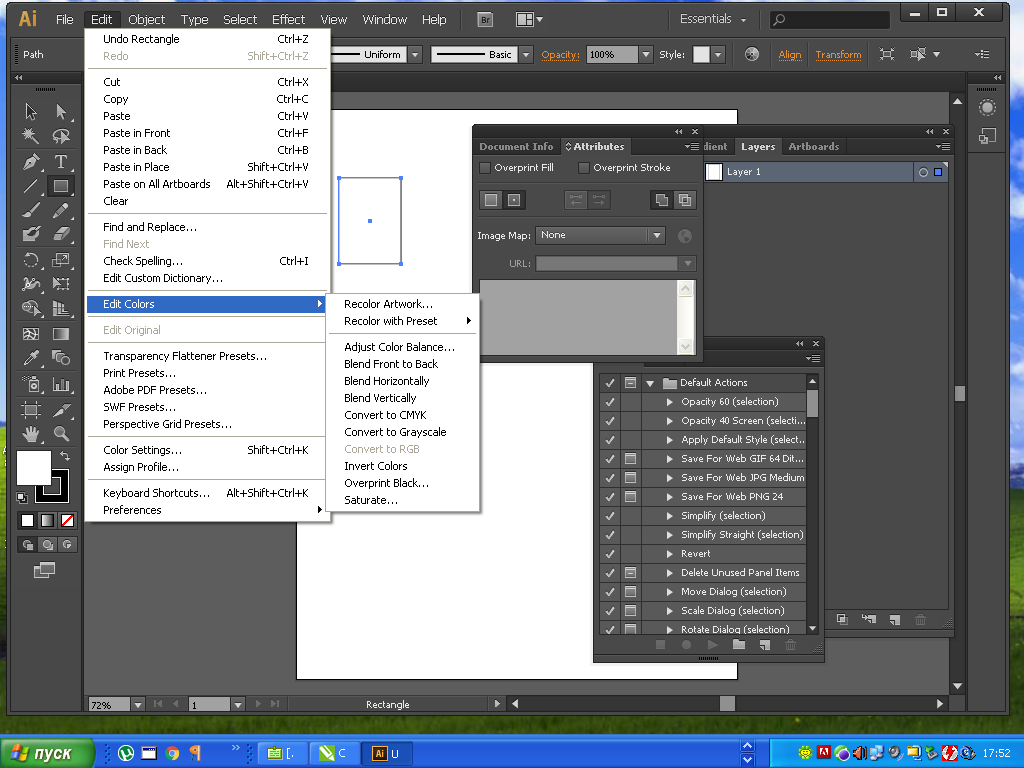This screenshot has width=1024, height=768.
Task: Click the Align link in control bar
Action: point(790,55)
